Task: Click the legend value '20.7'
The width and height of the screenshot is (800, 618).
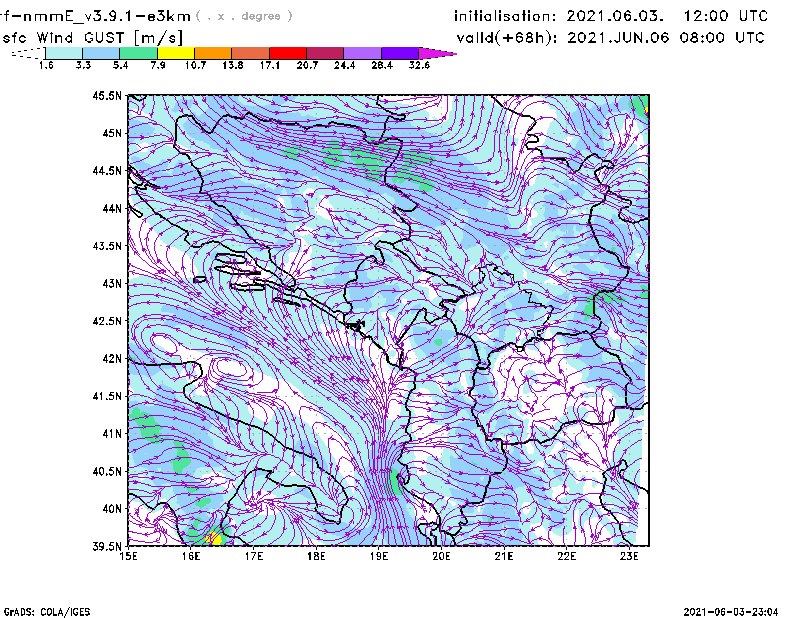Action: [x=307, y=65]
